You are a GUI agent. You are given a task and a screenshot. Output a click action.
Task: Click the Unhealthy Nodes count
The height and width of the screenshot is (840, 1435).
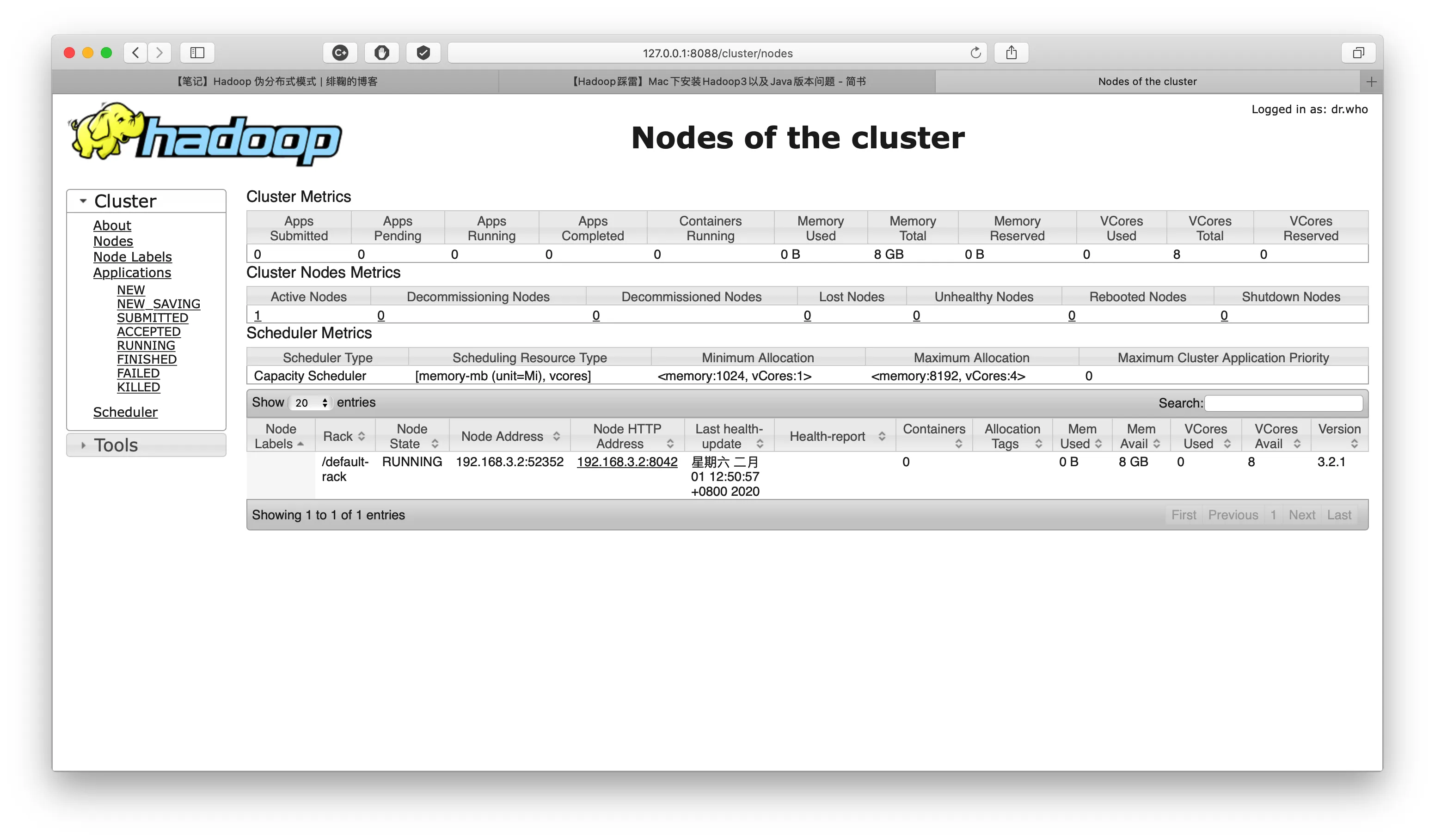coord(916,315)
